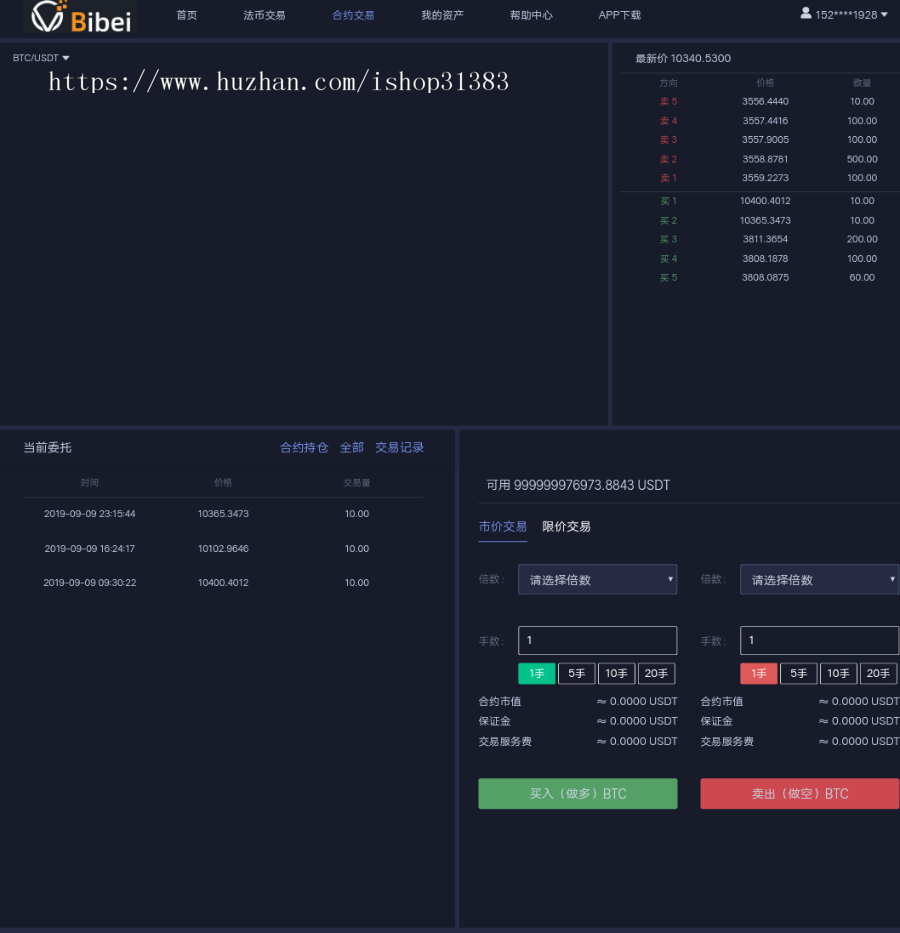Open the BTC/USDT pair dropdown
This screenshot has height=933, width=900.
click(41, 58)
